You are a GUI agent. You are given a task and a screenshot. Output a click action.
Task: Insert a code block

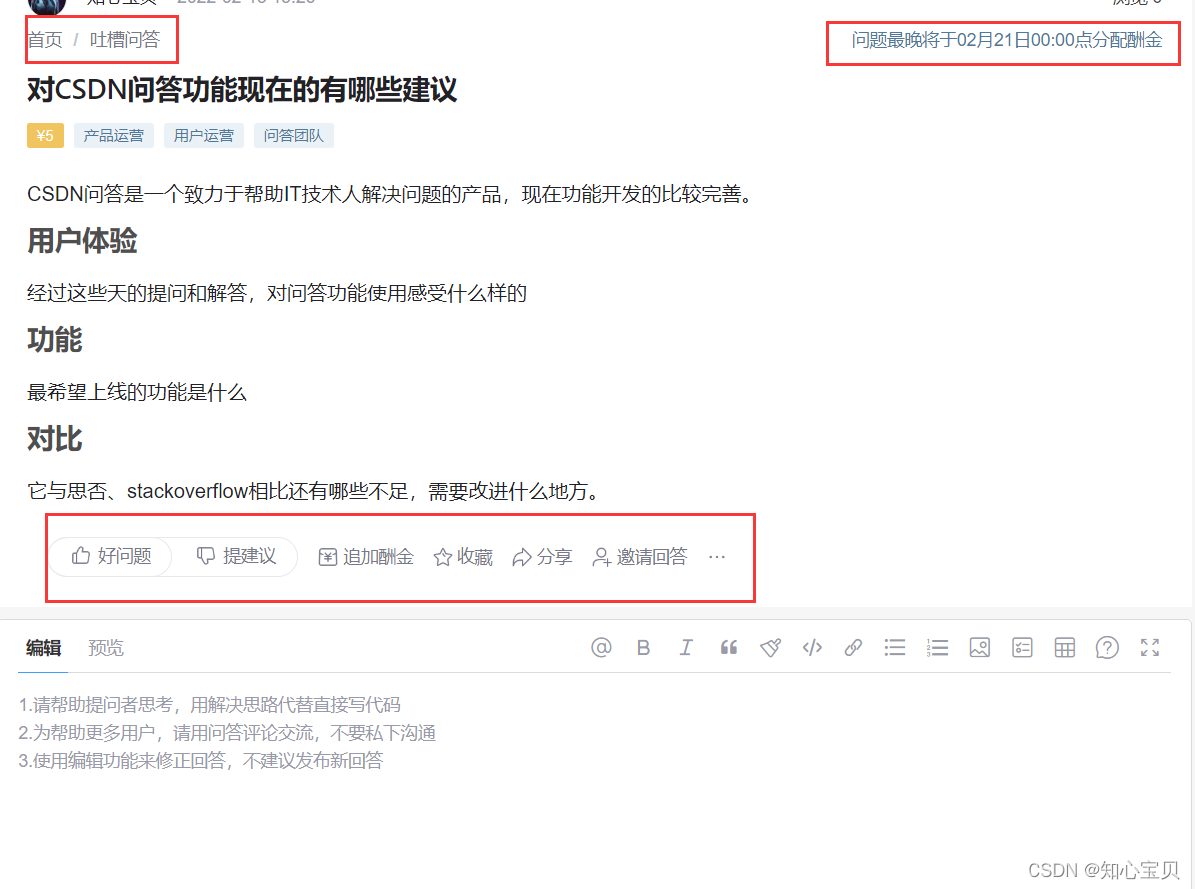(812, 648)
